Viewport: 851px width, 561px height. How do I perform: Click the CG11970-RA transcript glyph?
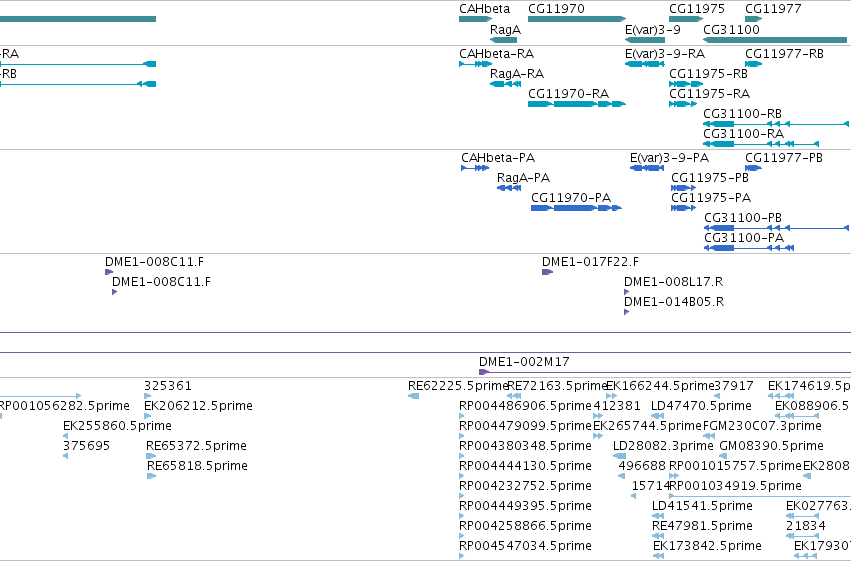[577, 104]
